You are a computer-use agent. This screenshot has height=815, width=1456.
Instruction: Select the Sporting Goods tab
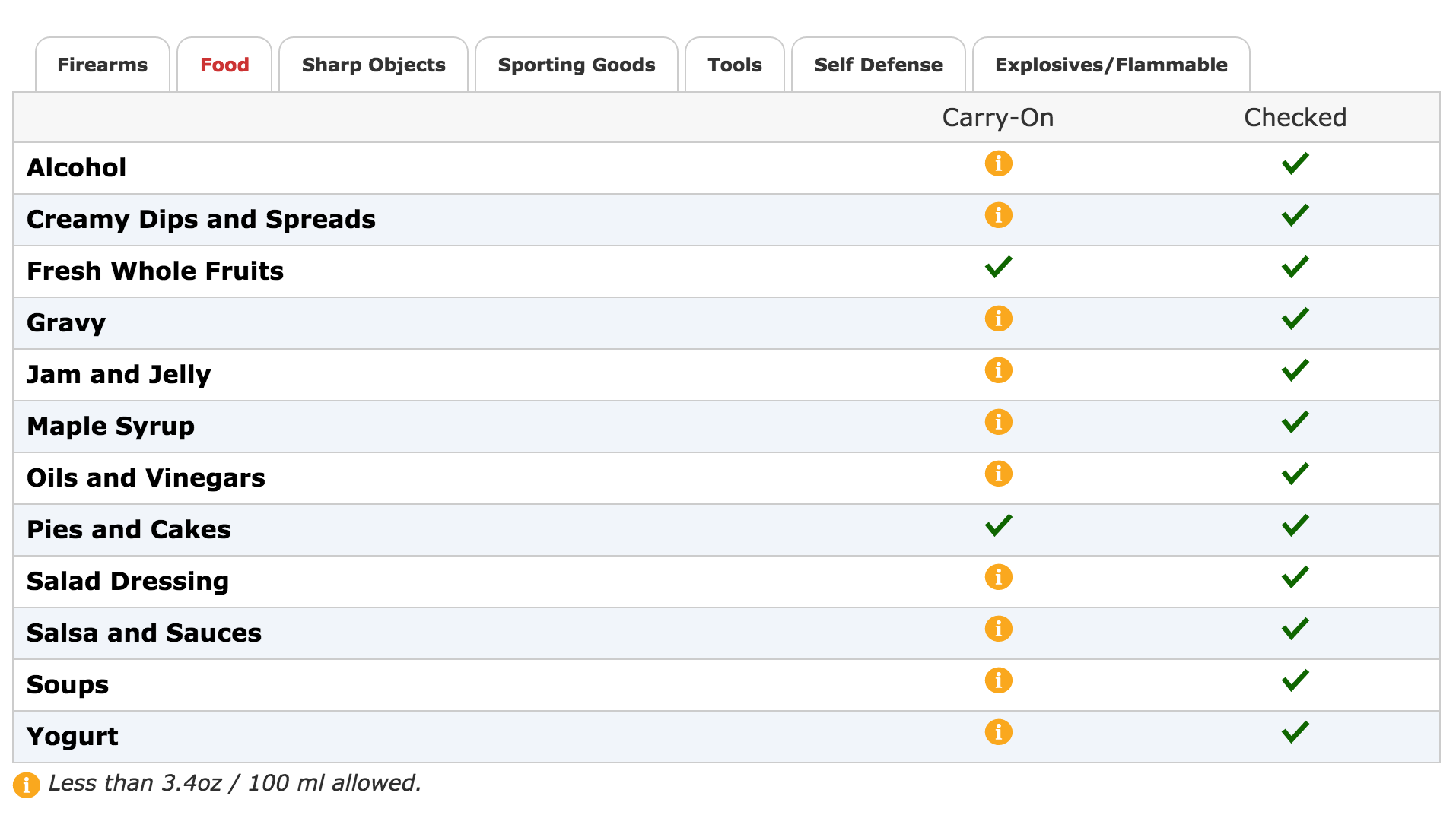[577, 65]
